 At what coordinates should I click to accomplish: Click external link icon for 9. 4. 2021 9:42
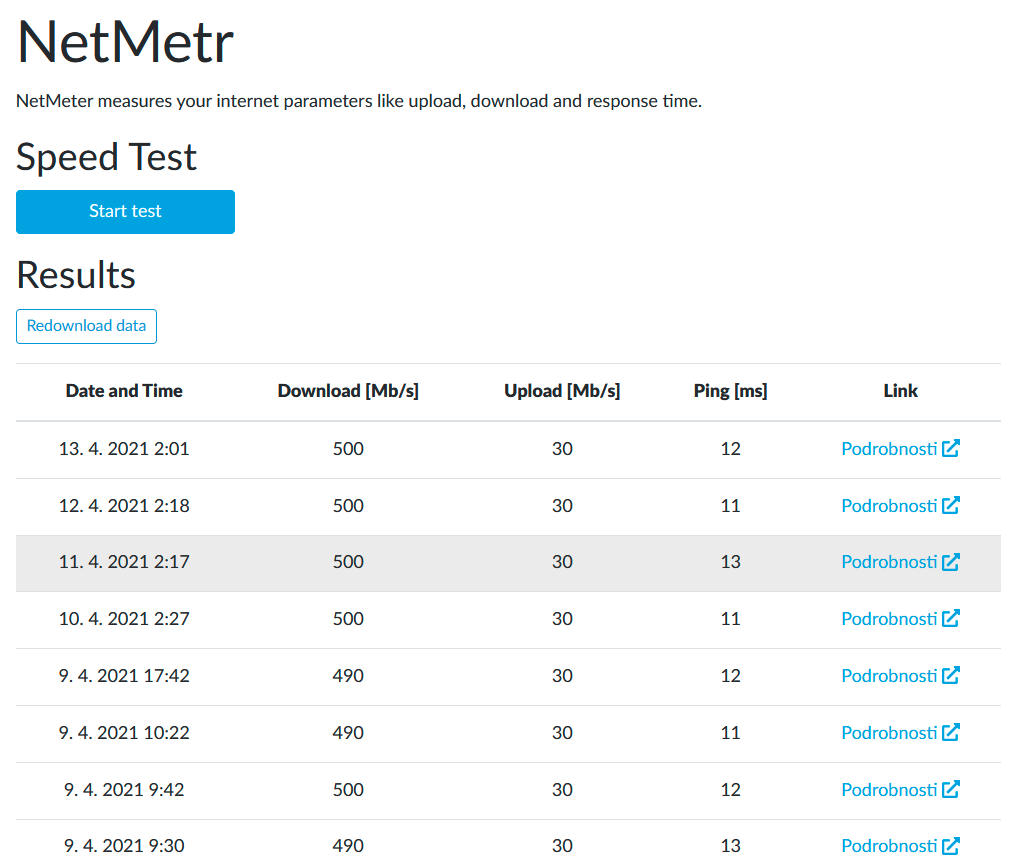point(951,790)
